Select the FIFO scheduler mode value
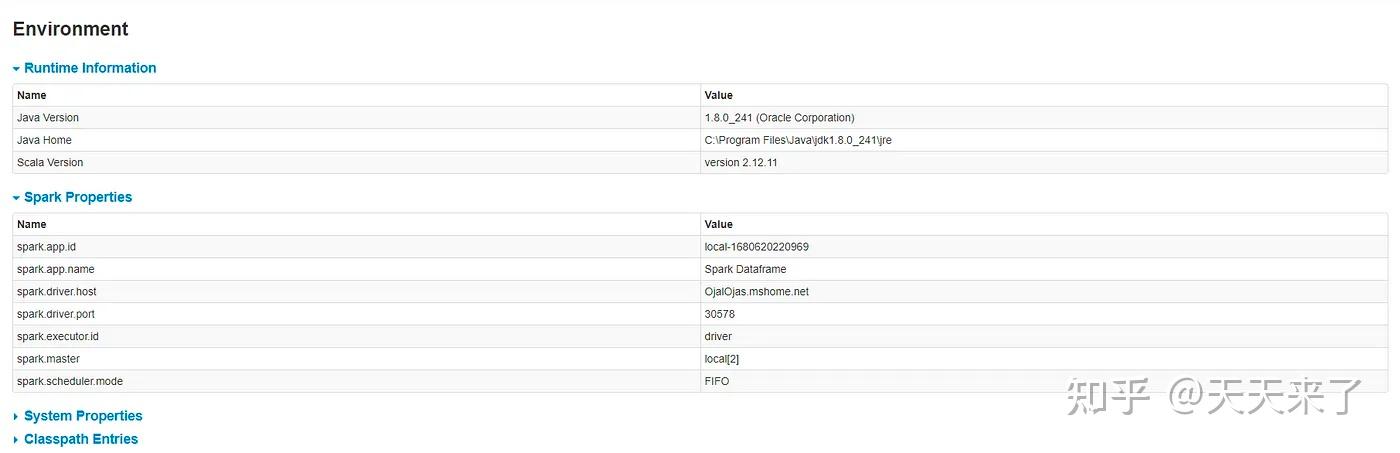Image resolution: width=1400 pixels, height=453 pixels. point(717,381)
